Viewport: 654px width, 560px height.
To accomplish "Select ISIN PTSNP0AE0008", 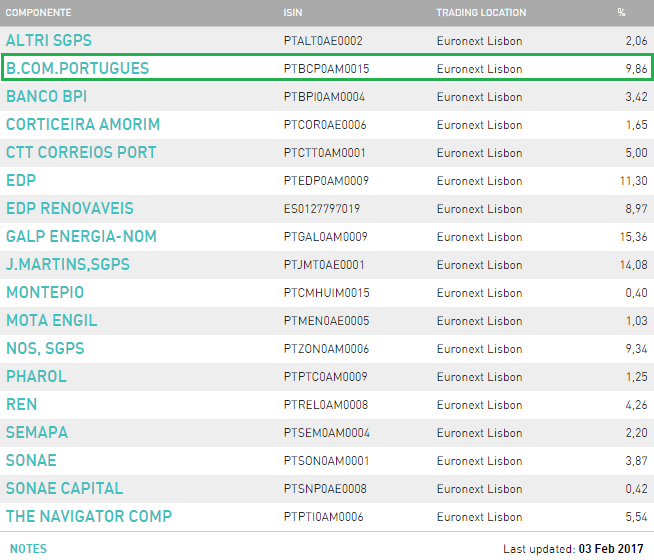I will point(325,489).
